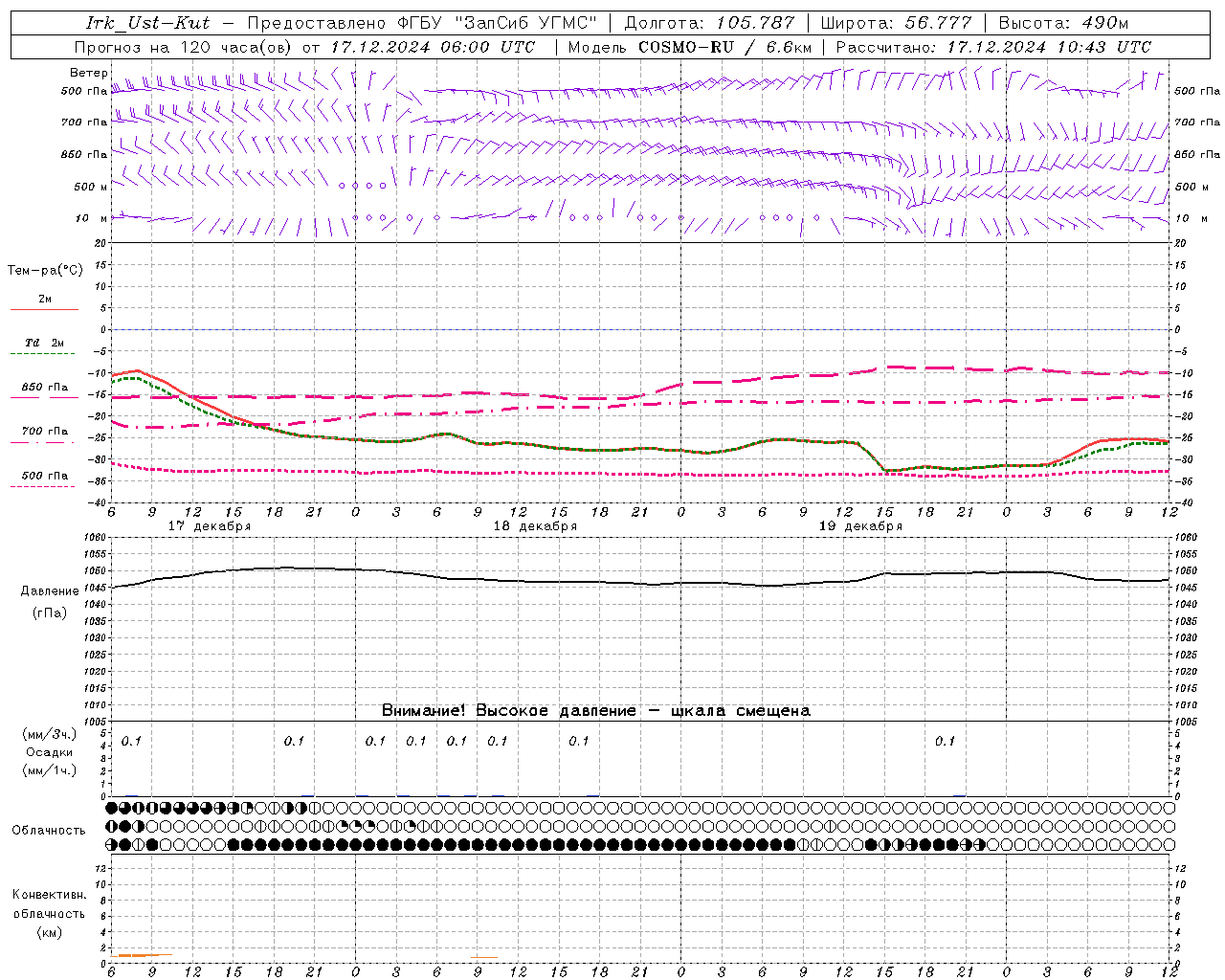Click the Td 2м dew point legend entry
Viewport: 1225px width, 980px height.
pyautogui.click(x=44, y=347)
